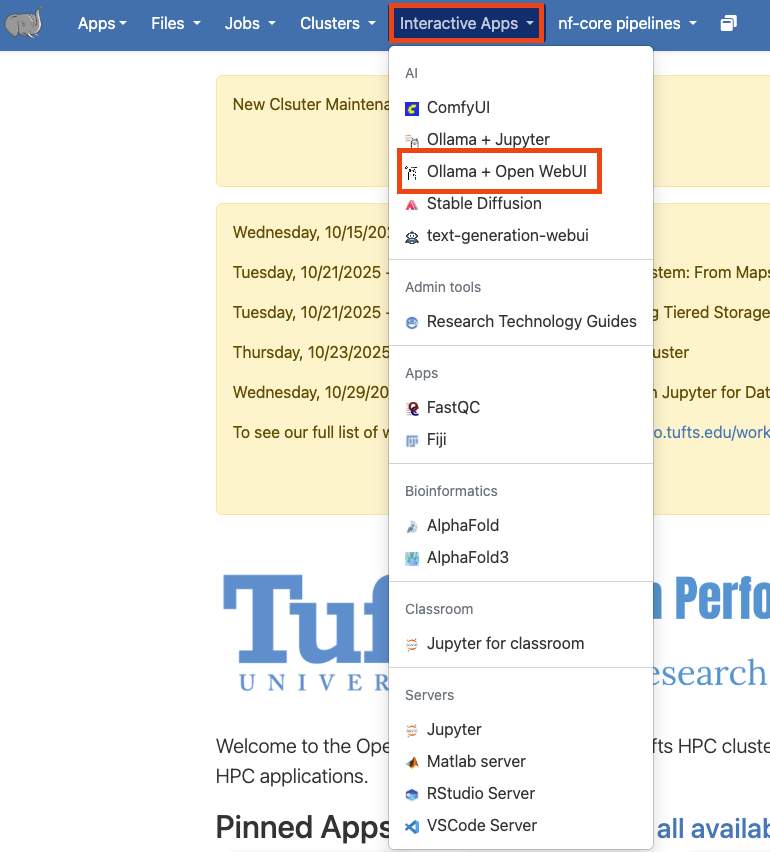Click the Ollama + Open WebUI icon
Viewport: 770px width, 852px height.
[412, 173]
